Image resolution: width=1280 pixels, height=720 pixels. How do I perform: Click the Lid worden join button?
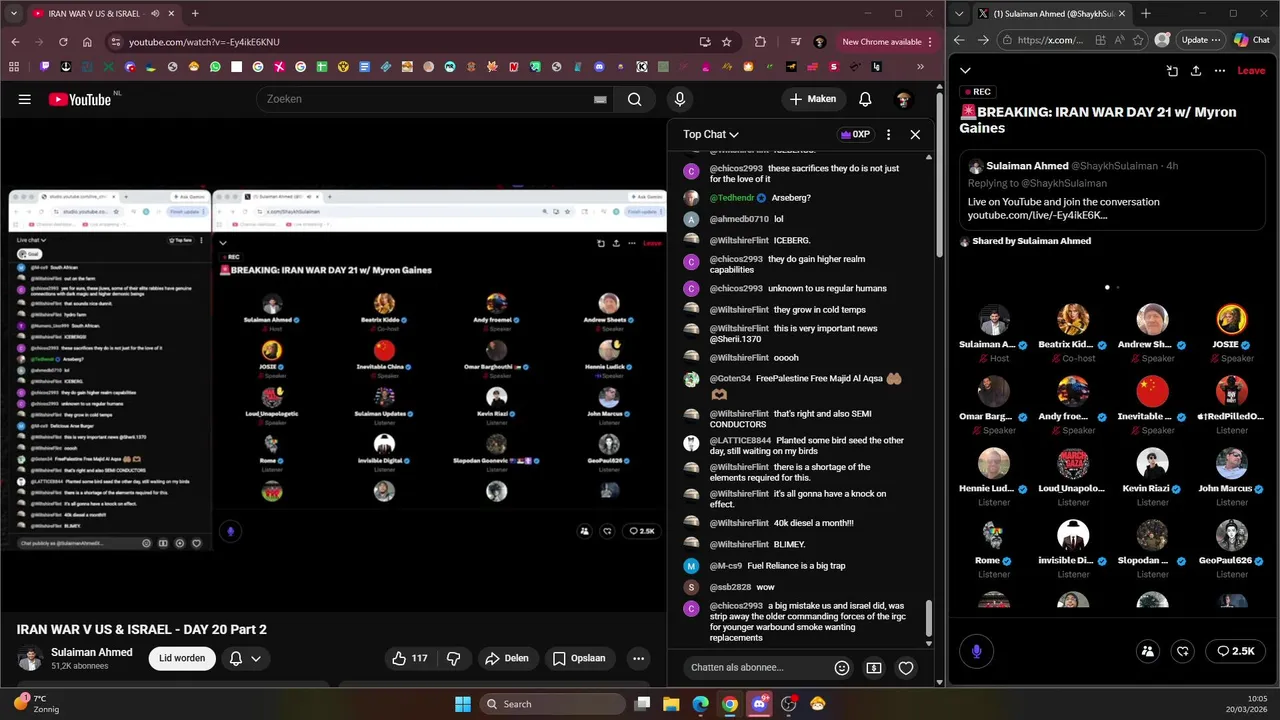click(x=182, y=658)
